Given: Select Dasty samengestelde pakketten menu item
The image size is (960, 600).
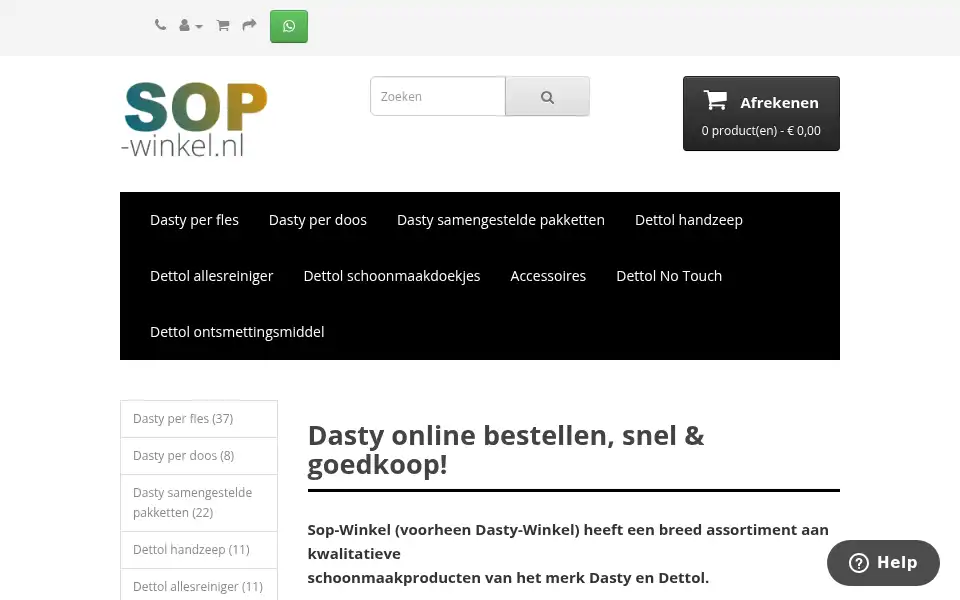Looking at the screenshot, I should (x=501, y=220).
